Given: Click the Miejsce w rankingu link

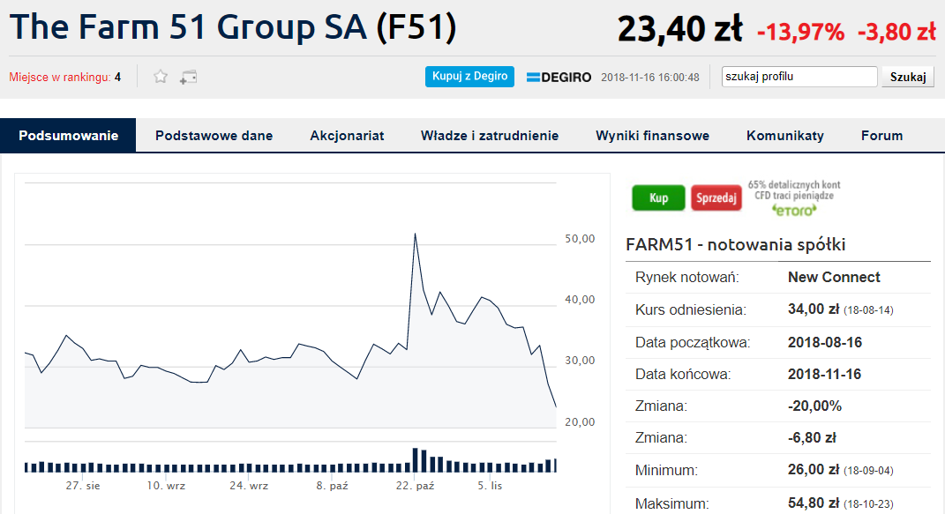Looking at the screenshot, I should pos(64,77).
